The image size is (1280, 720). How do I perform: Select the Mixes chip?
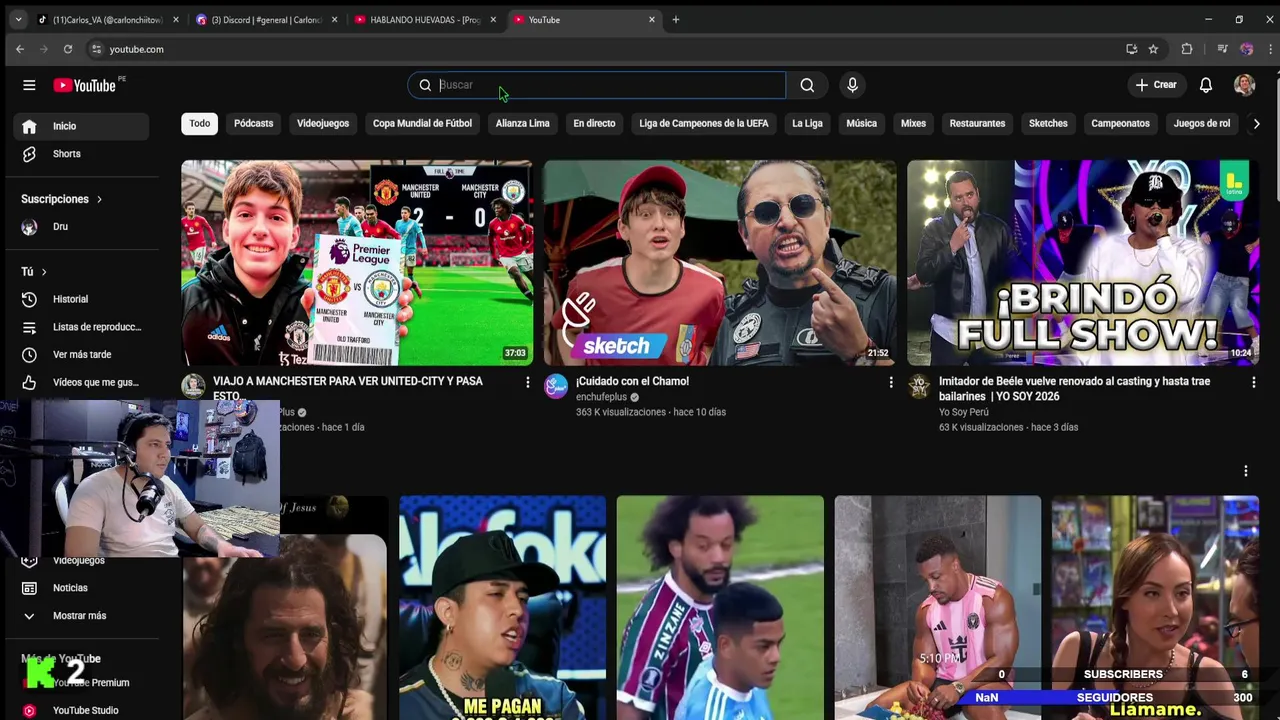pyautogui.click(x=913, y=124)
